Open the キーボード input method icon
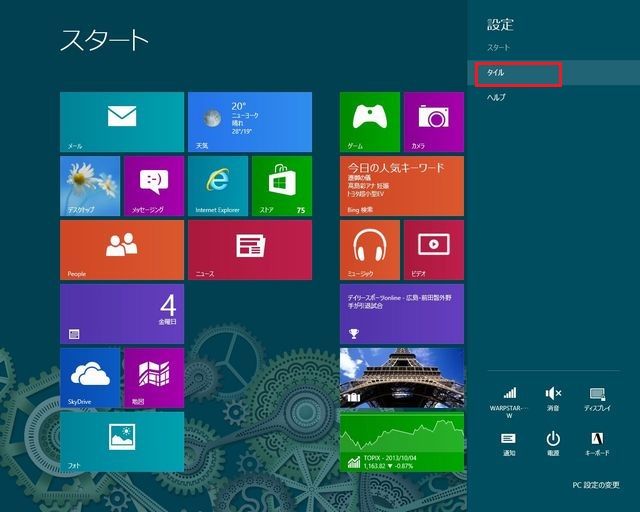 (597, 444)
